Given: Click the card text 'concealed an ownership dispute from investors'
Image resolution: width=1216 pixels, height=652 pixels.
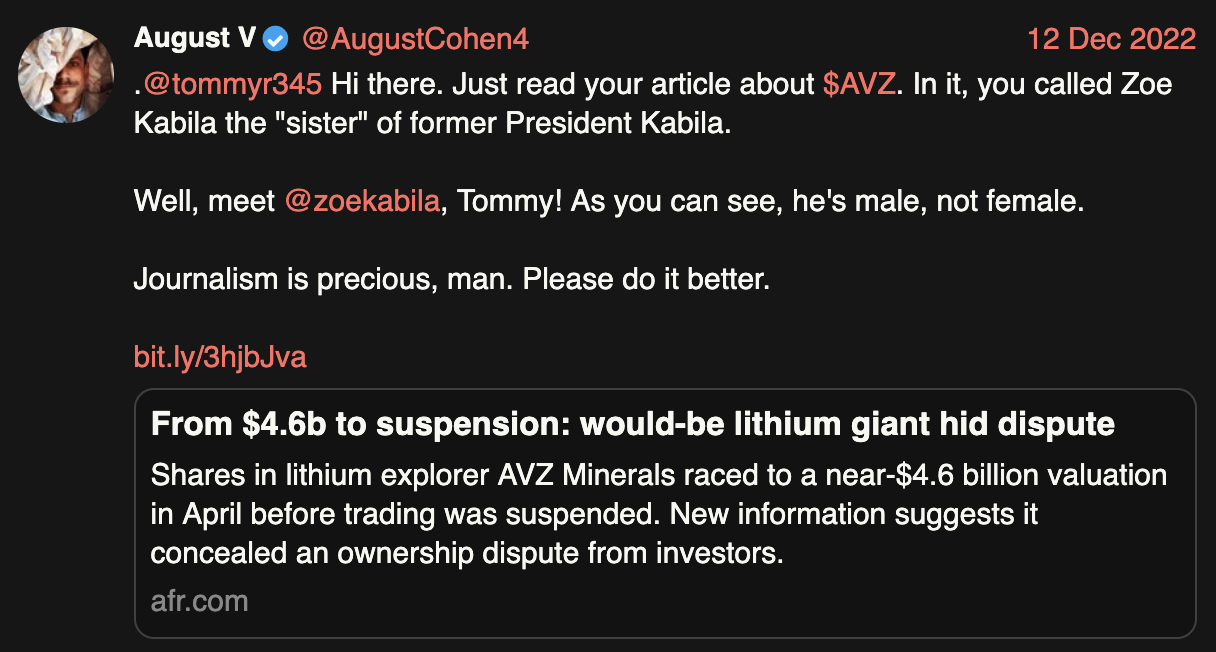Looking at the screenshot, I should 466,553.
